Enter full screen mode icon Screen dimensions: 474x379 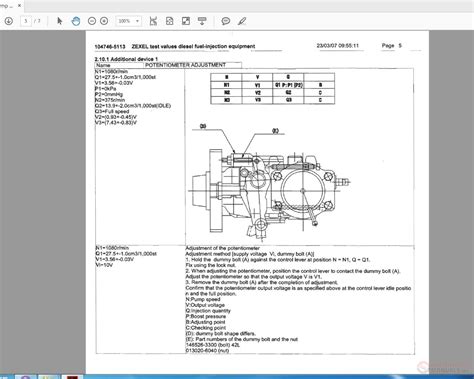186,21
